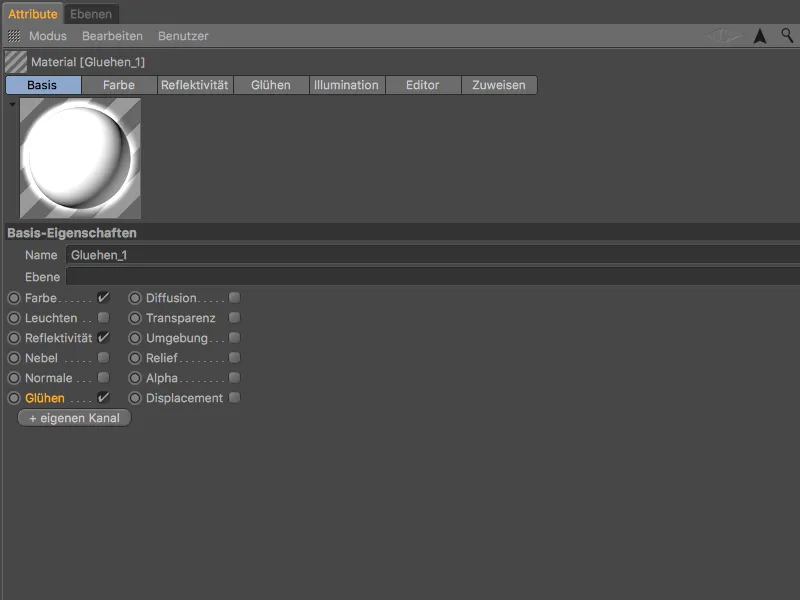
Task: Select the Basis material tab
Action: tap(43, 85)
